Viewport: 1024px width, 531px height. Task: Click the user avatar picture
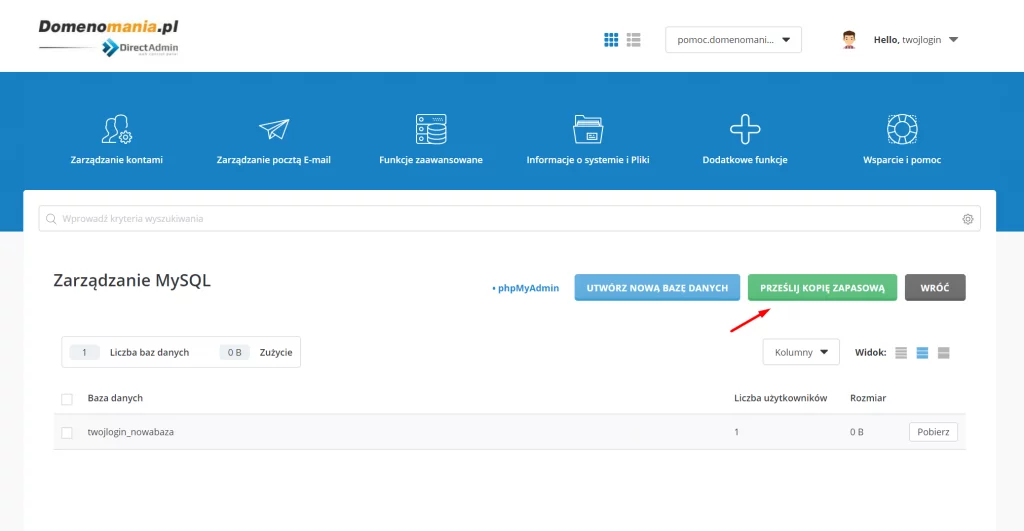coord(849,40)
